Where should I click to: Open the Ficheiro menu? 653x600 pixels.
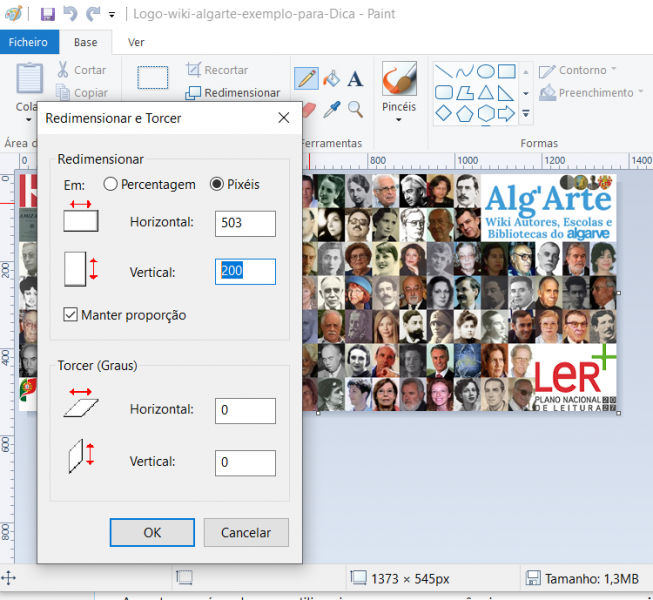[28, 42]
